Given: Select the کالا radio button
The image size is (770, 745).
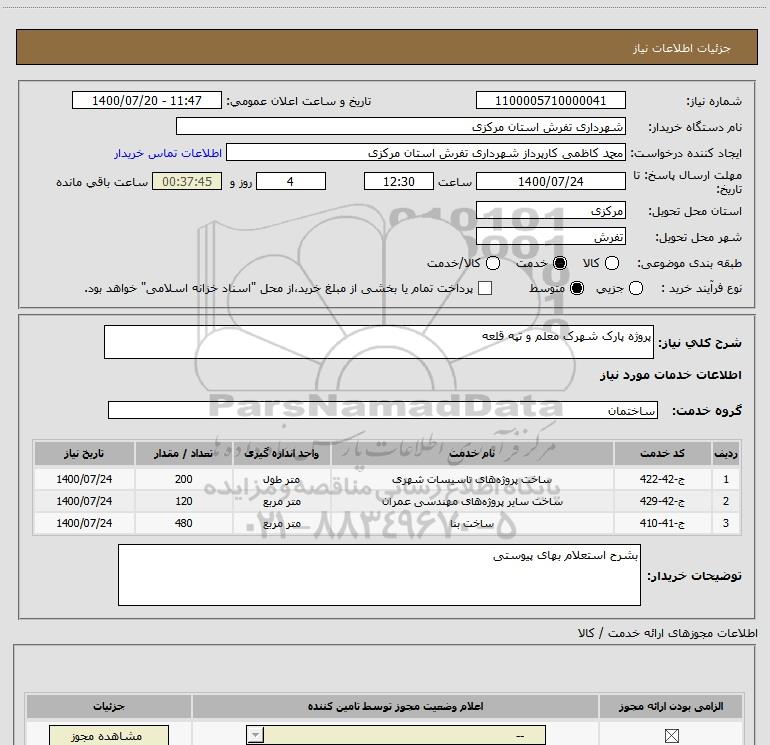Looking at the screenshot, I should pos(612,263).
